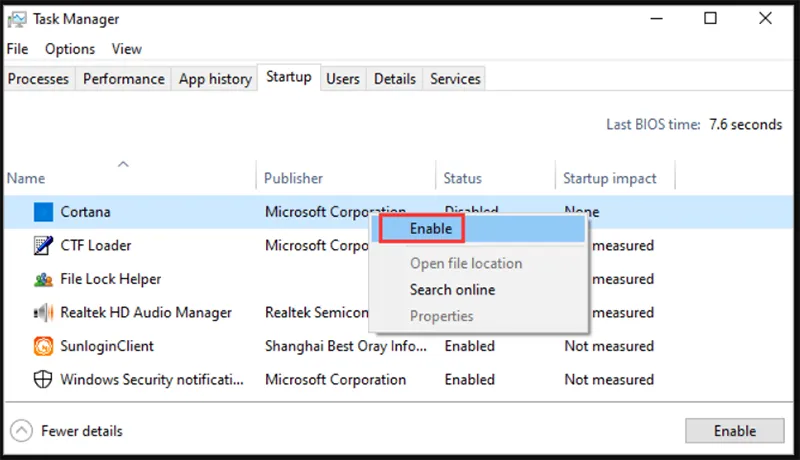The image size is (800, 460).
Task: Maximize the Task Manager window
Action: pos(710,18)
